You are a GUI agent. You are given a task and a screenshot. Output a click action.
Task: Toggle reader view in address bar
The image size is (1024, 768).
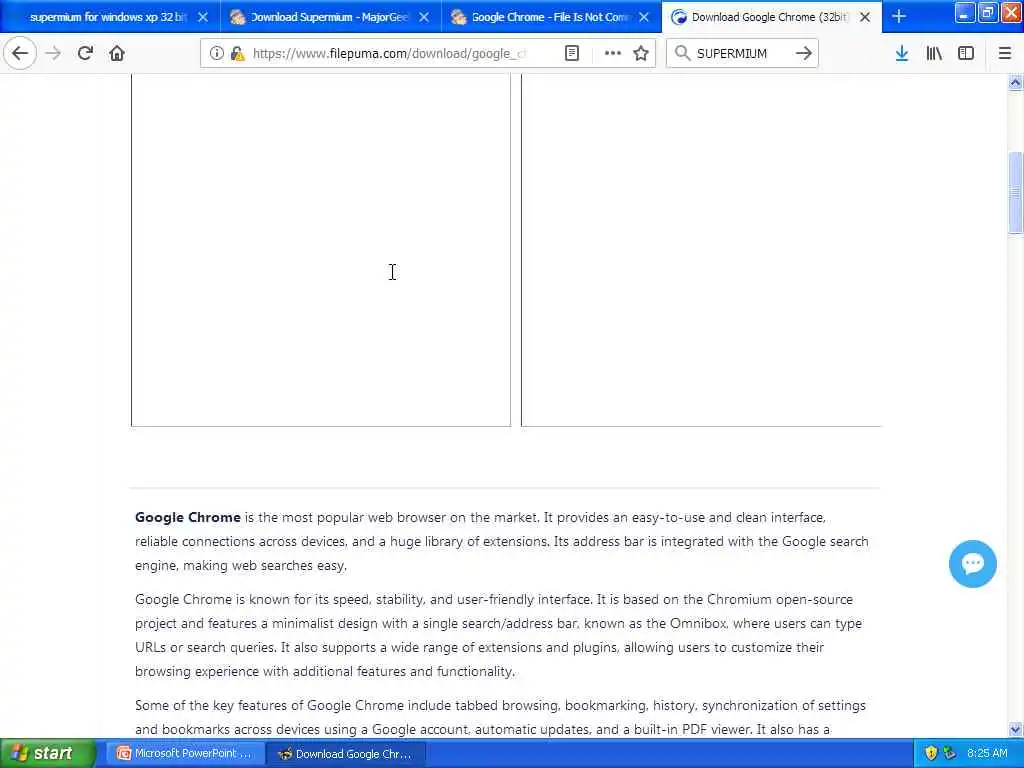[572, 53]
